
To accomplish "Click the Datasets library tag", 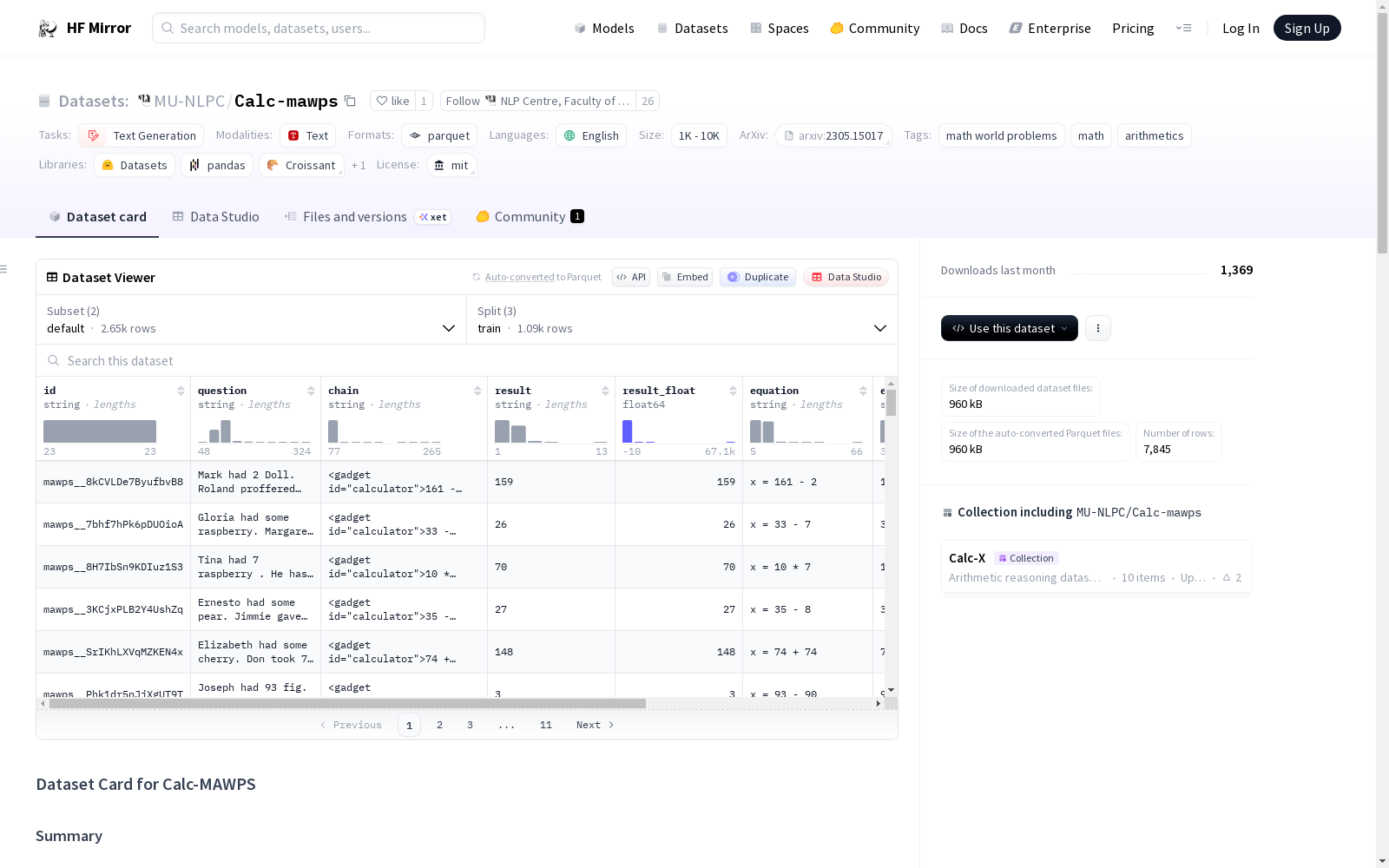I will pyautogui.click(x=135, y=165).
